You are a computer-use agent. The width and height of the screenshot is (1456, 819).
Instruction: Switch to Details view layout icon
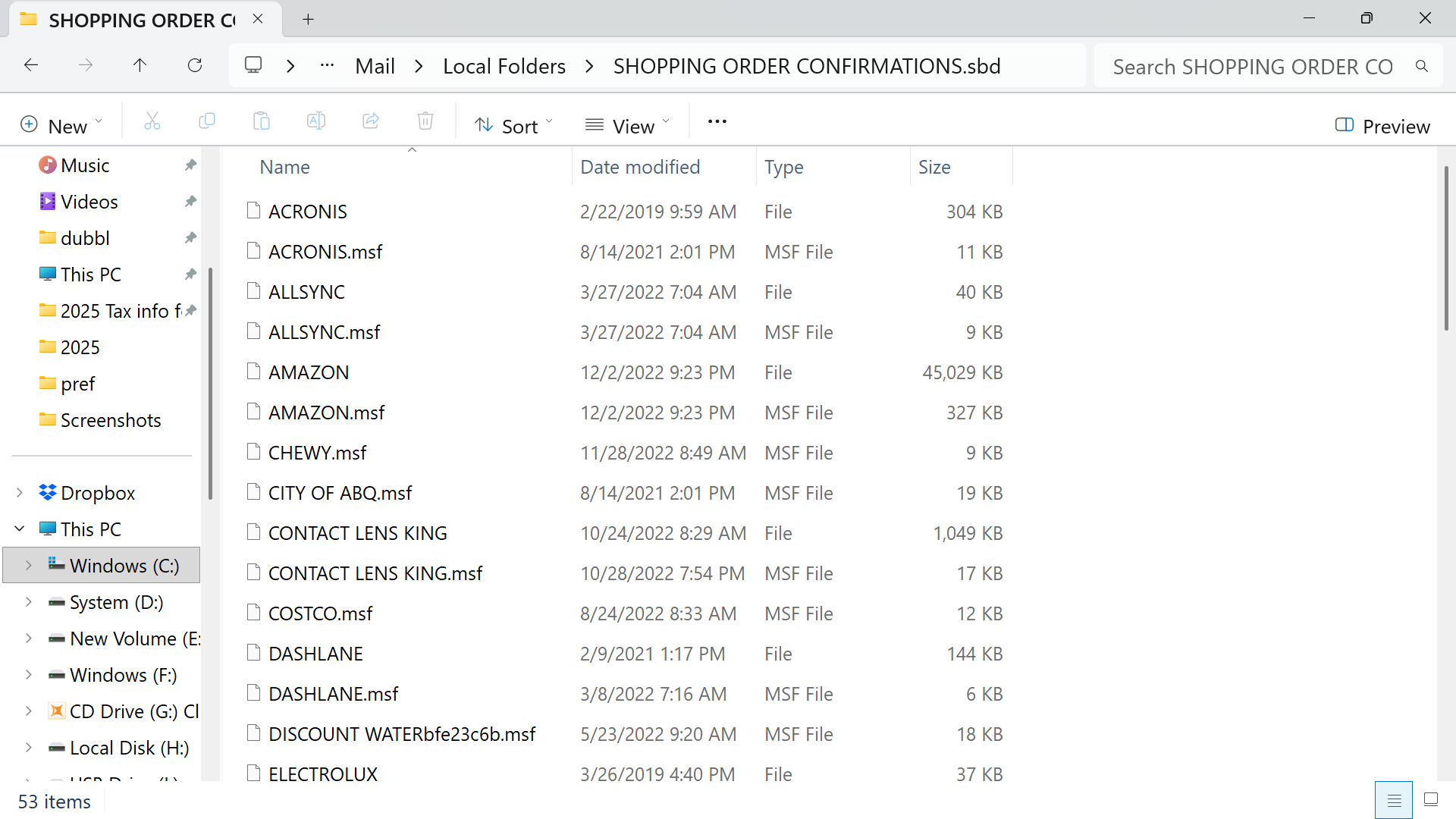(1394, 800)
